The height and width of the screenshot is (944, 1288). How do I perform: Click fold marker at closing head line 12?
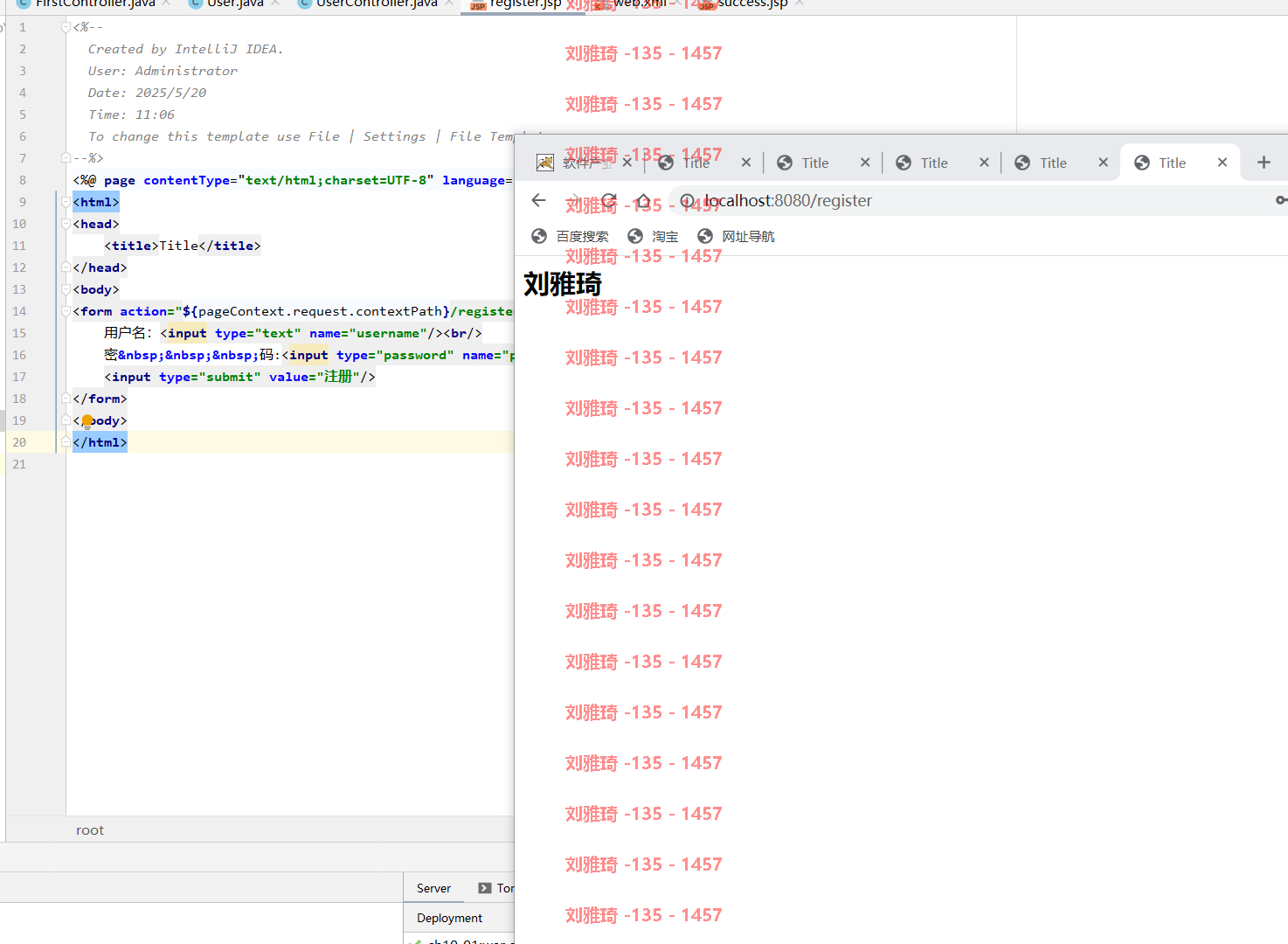click(66, 267)
